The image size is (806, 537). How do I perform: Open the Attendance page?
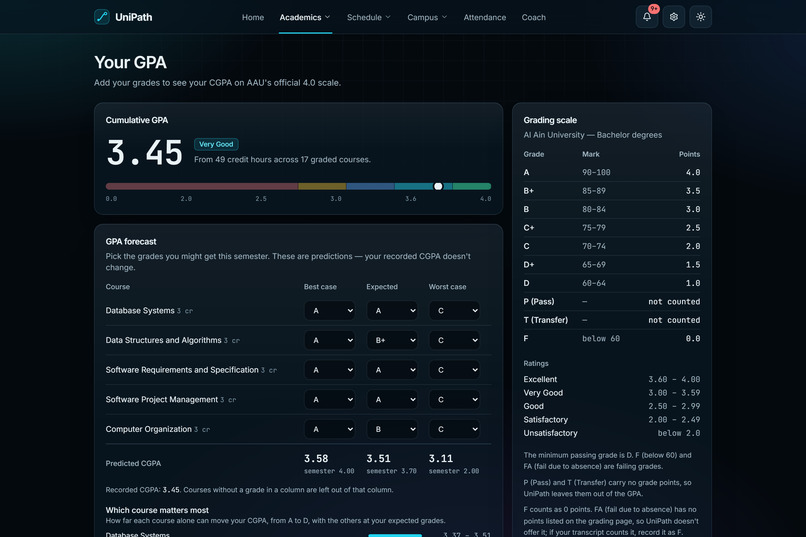485,17
